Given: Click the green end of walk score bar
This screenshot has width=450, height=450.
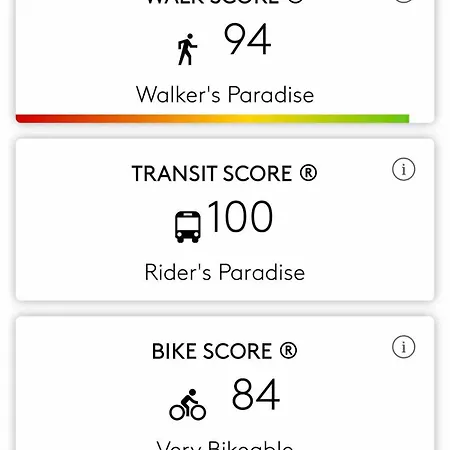Looking at the screenshot, I should click(x=397, y=119).
